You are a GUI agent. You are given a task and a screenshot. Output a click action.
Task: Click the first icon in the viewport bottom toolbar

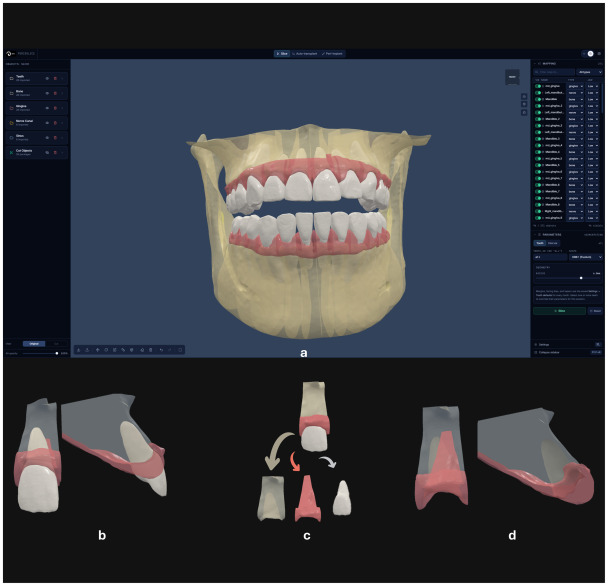(x=78, y=350)
